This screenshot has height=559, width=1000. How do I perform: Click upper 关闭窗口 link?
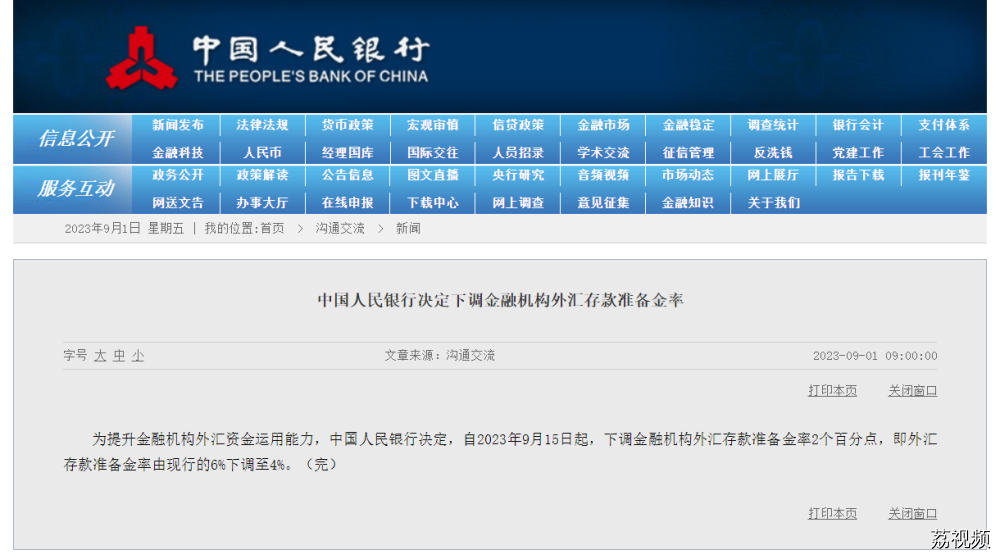coord(913,391)
